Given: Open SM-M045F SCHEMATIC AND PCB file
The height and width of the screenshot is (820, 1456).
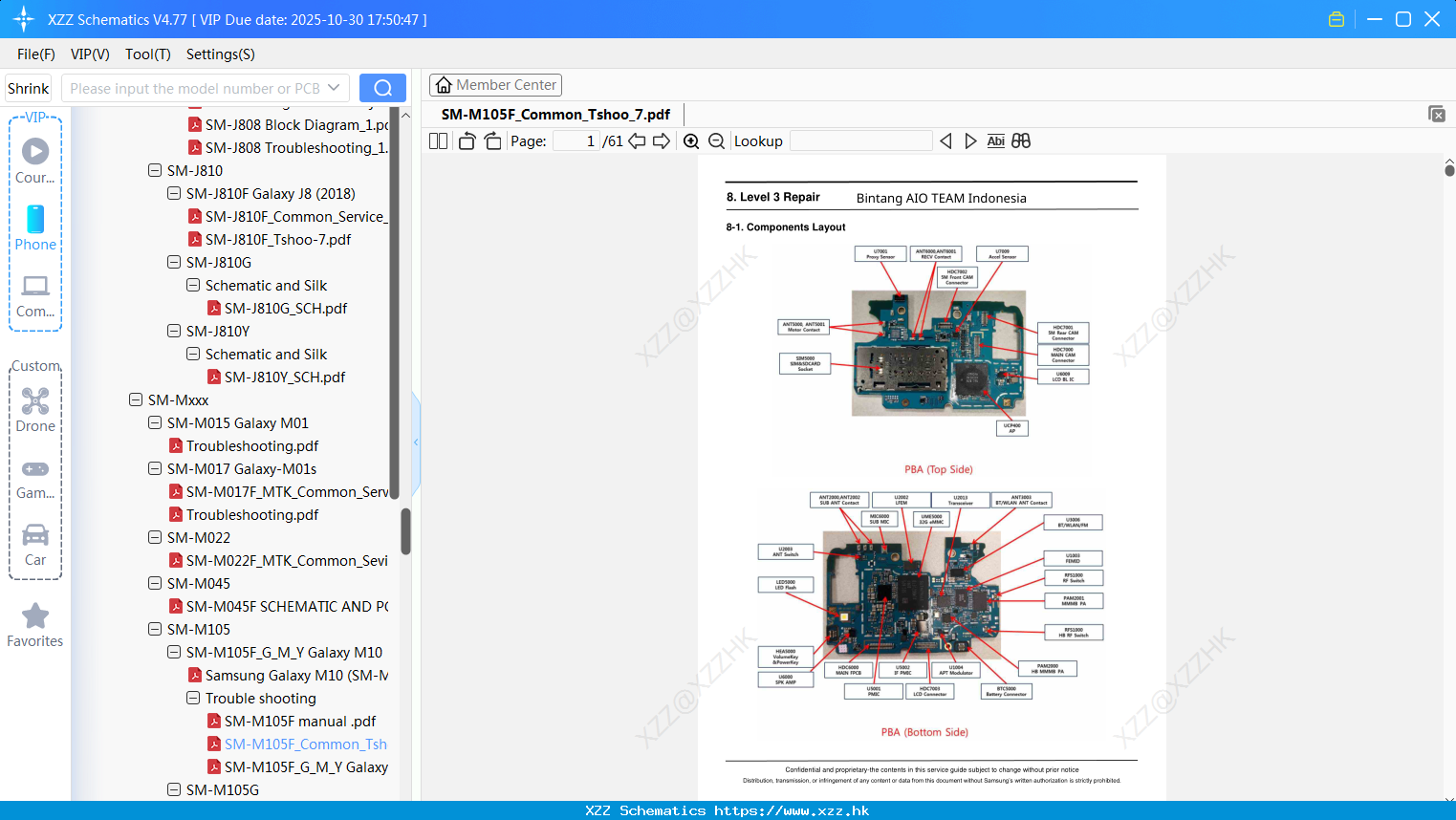Looking at the screenshot, I should click(x=278, y=606).
